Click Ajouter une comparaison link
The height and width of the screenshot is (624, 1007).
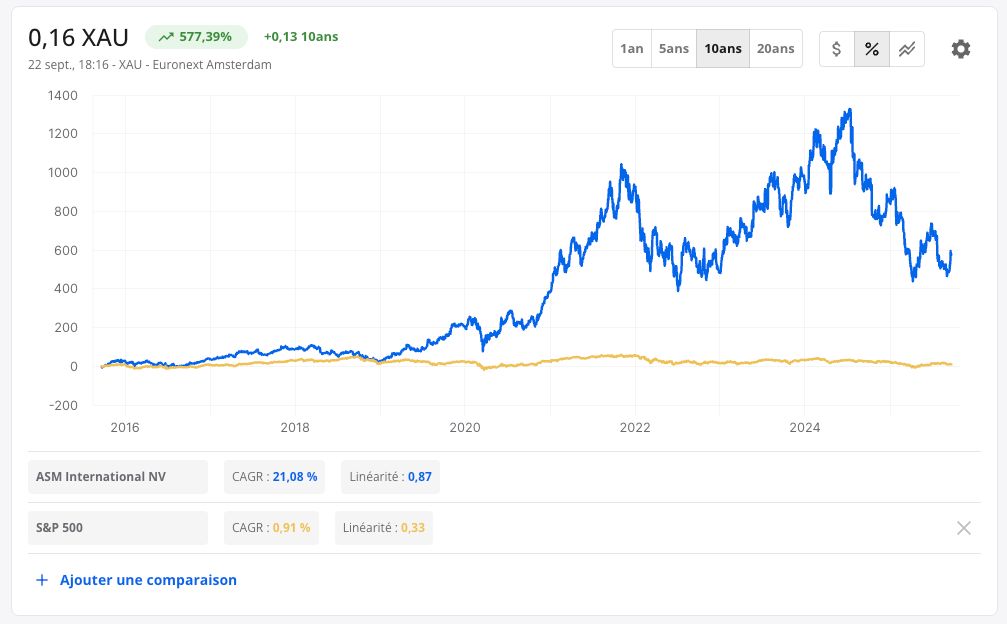[x=148, y=580]
